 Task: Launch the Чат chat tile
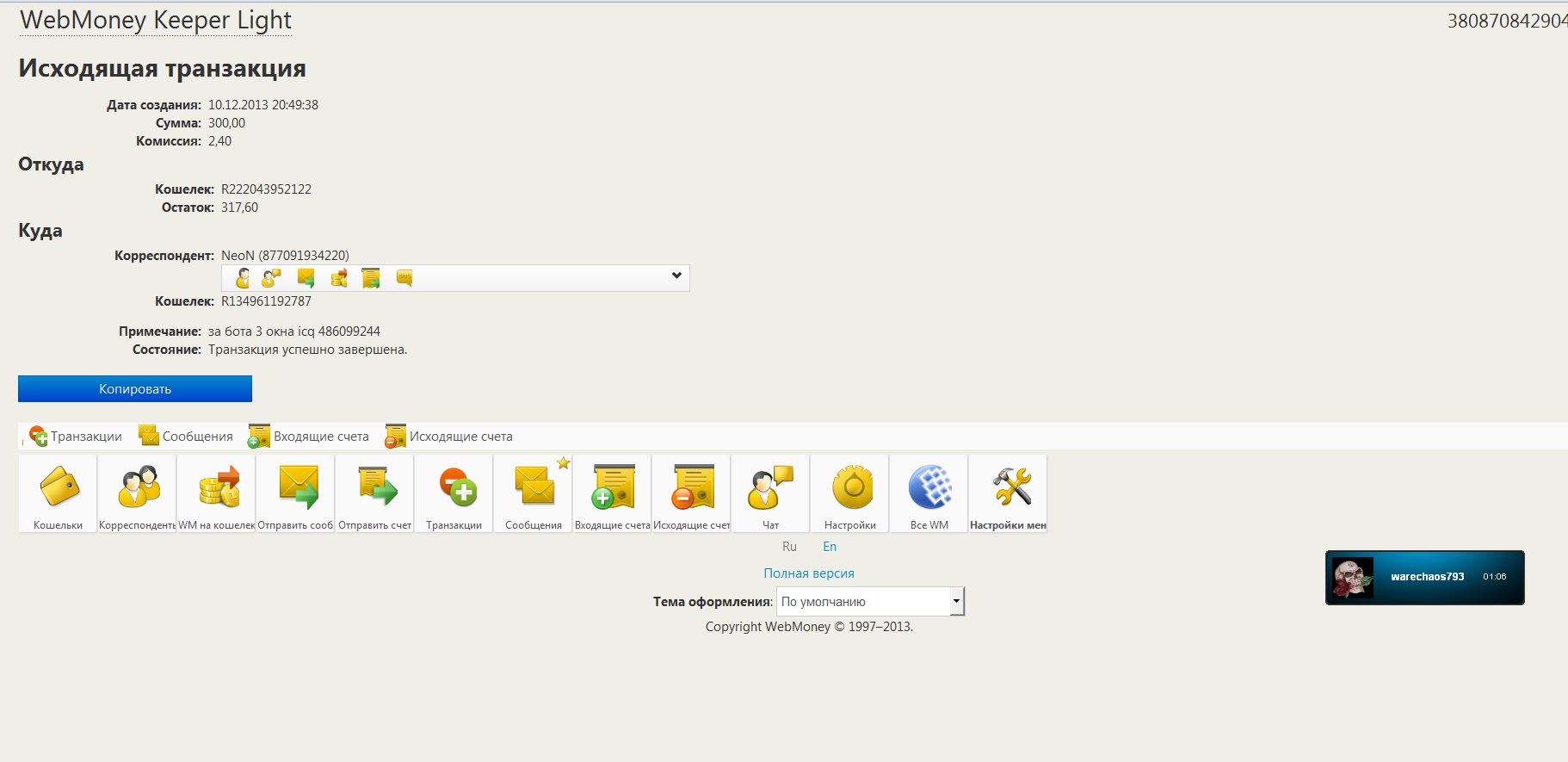pos(770,493)
